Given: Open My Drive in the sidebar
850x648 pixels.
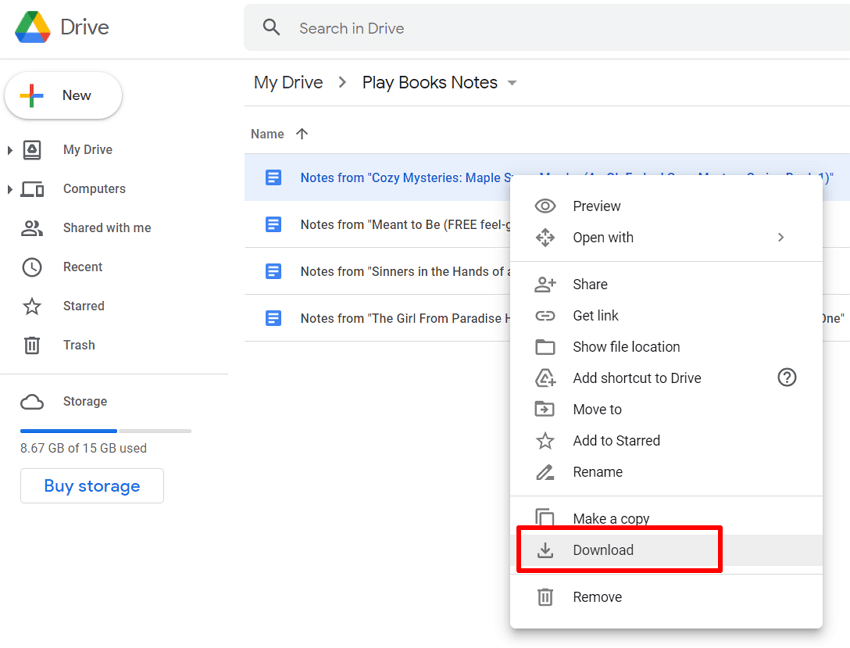Looking at the screenshot, I should click(88, 150).
